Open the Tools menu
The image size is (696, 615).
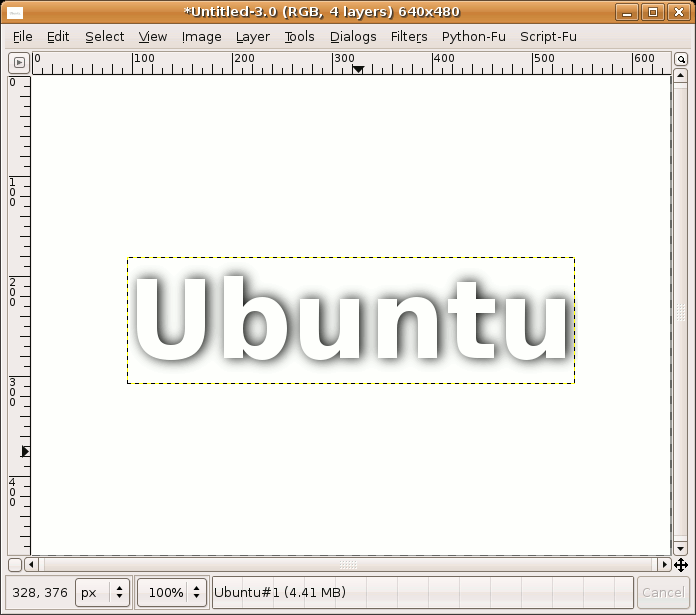pos(300,36)
